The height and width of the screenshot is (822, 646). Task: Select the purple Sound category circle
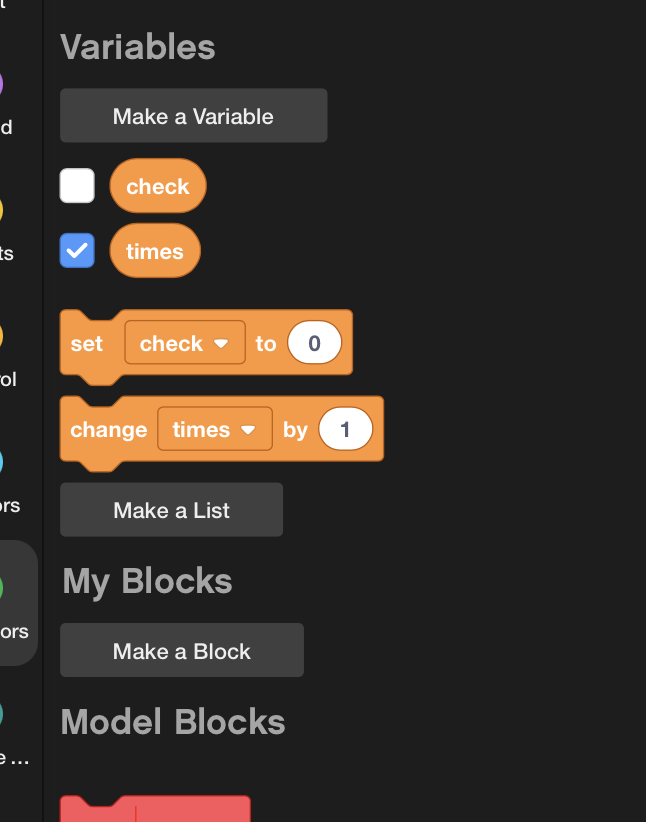coord(2,85)
